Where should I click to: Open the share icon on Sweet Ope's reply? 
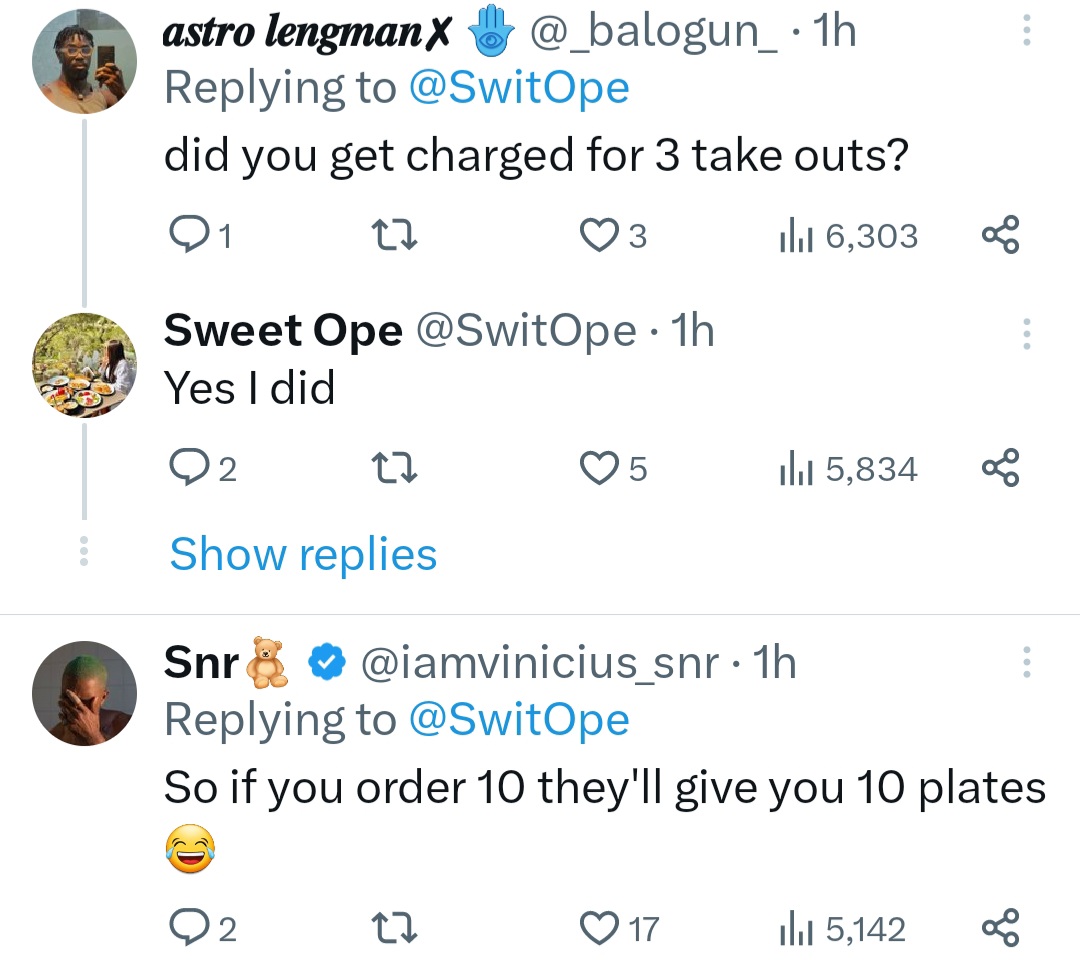click(1000, 467)
